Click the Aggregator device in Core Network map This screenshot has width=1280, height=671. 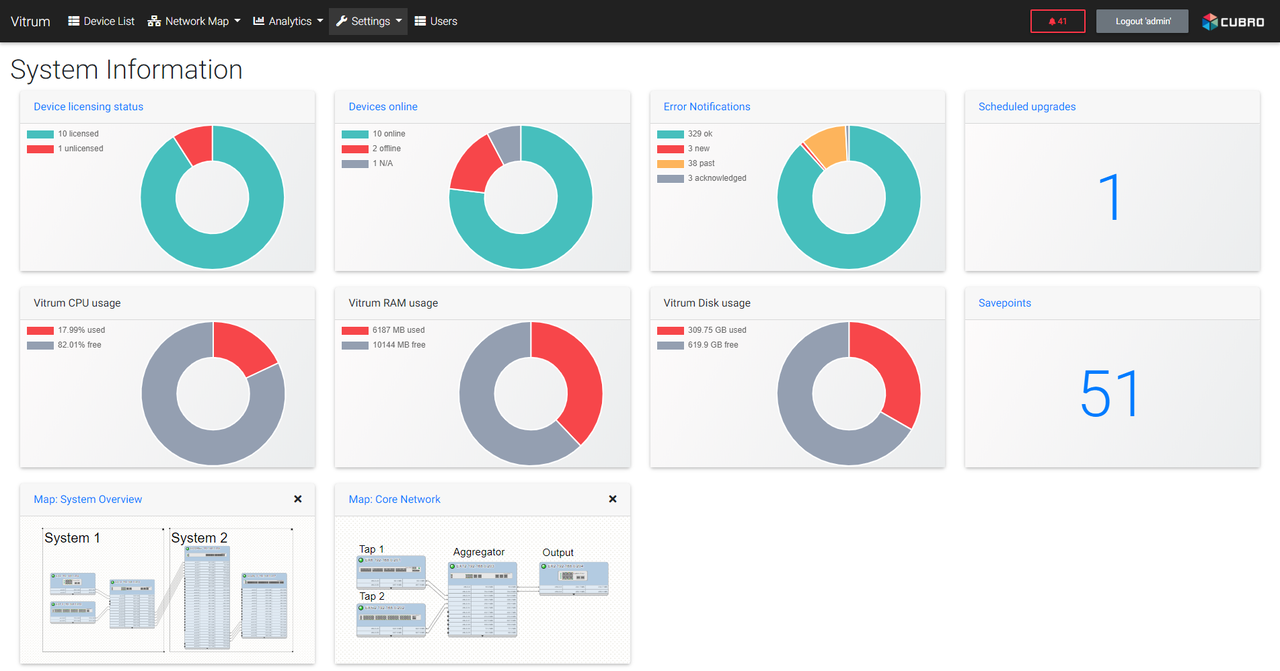484,599
